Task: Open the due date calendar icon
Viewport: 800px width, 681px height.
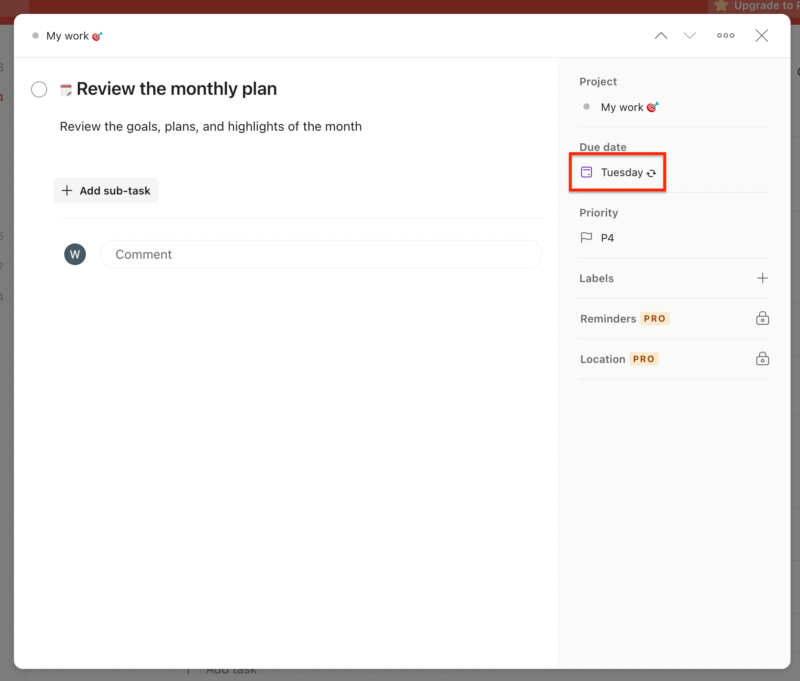Action: pos(586,172)
